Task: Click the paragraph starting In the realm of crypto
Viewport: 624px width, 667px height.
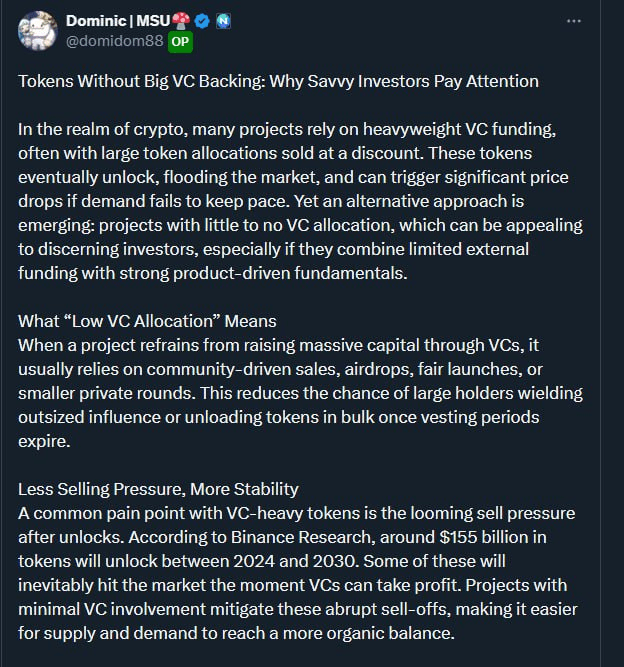Action: 300,201
